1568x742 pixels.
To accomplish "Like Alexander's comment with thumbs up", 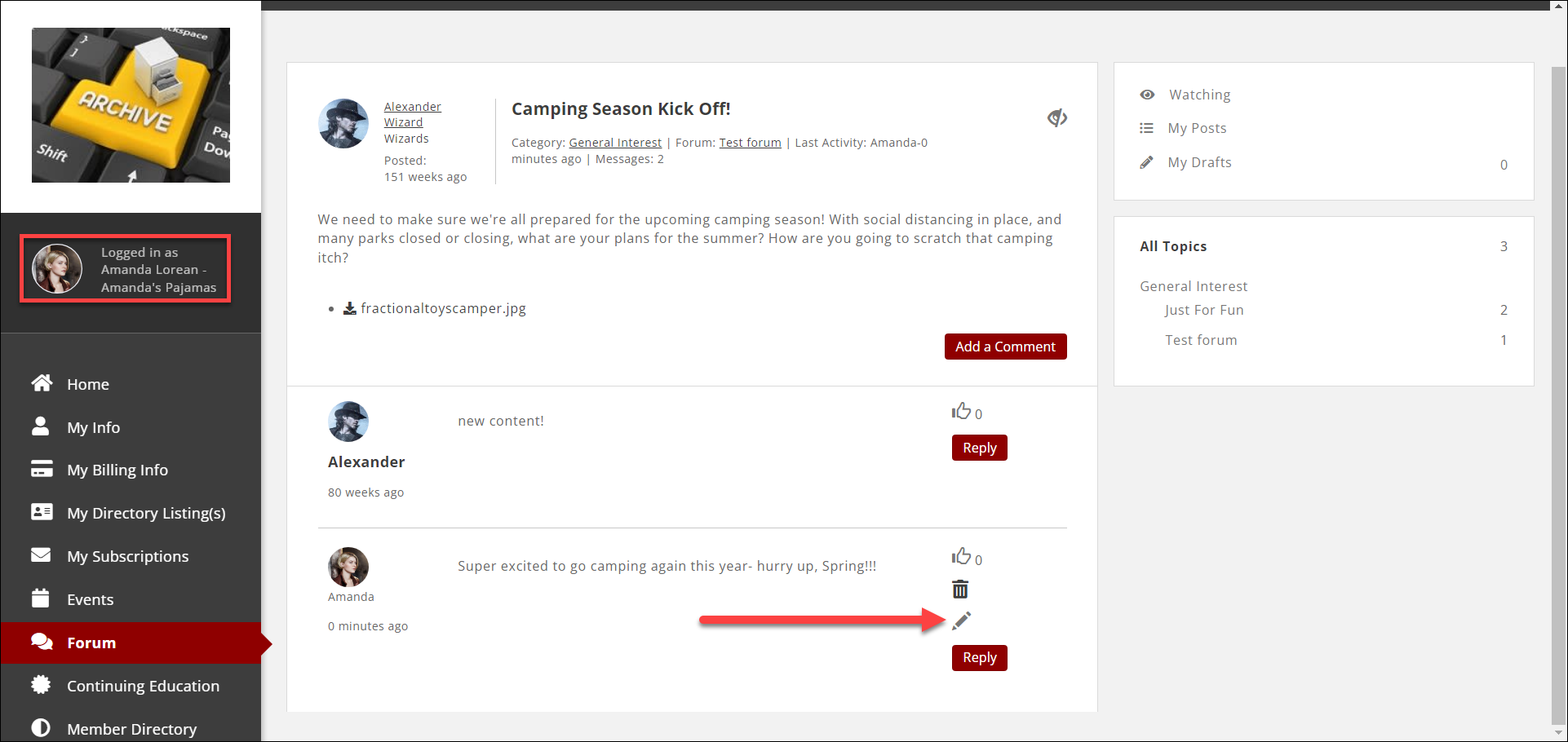I will coord(961,411).
